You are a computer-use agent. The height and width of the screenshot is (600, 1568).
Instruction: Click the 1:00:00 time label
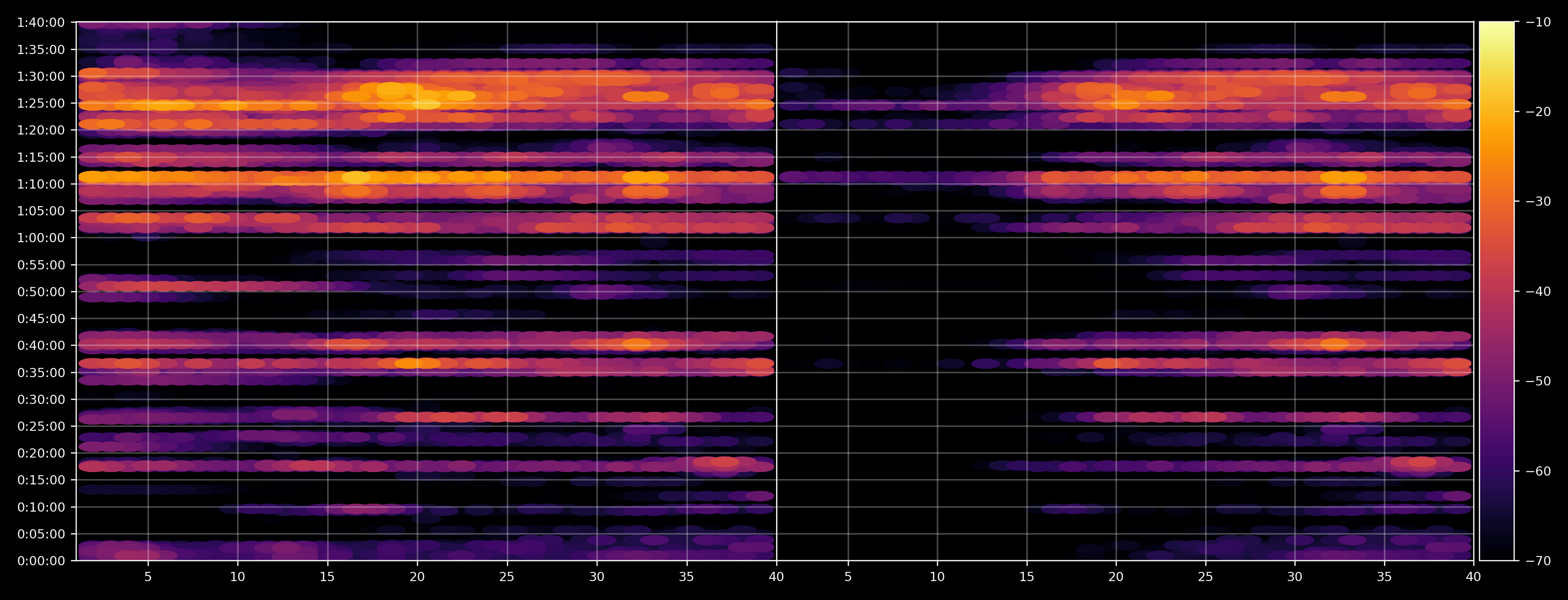(41, 237)
